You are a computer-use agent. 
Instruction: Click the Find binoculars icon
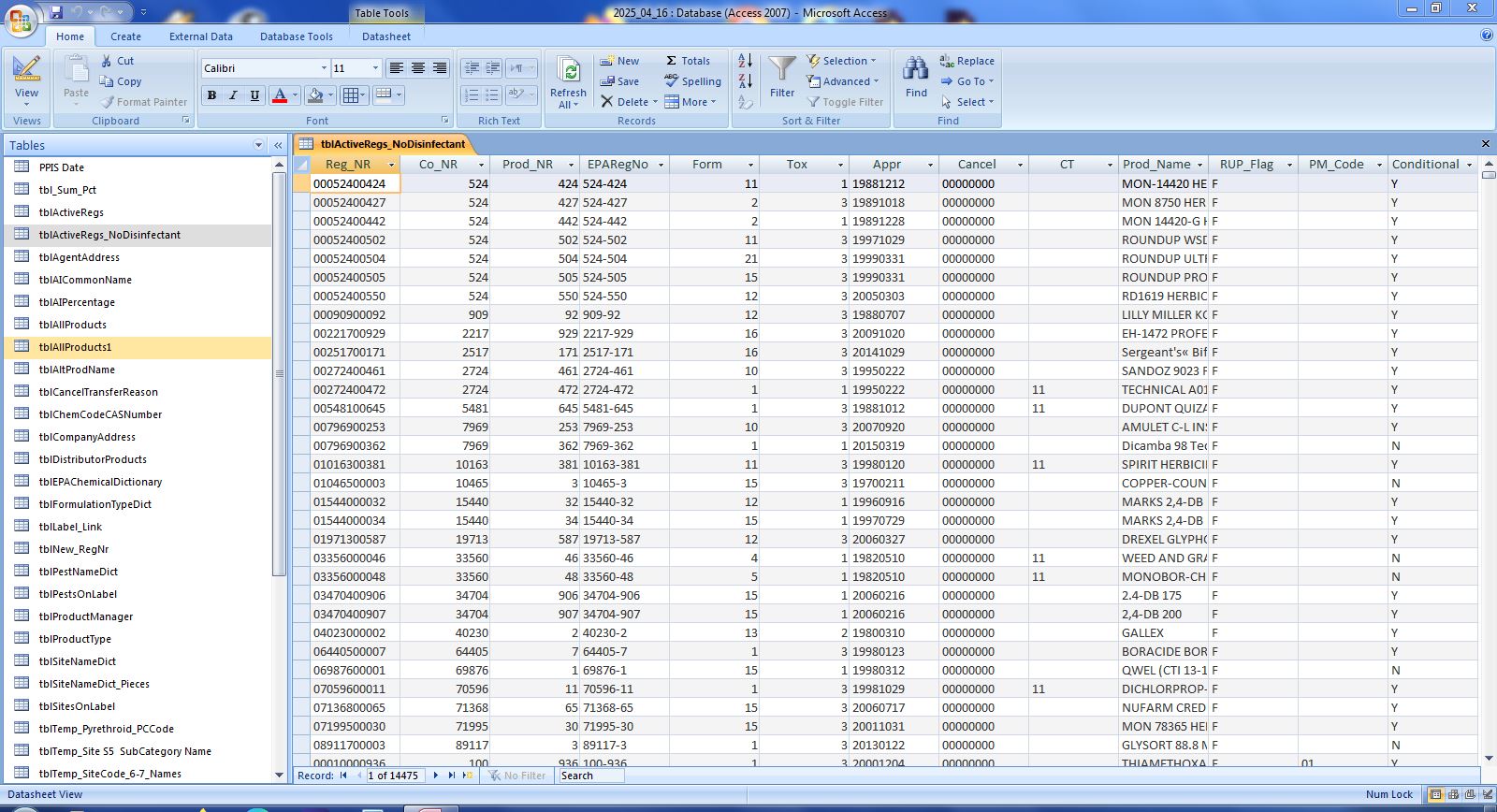[916, 68]
